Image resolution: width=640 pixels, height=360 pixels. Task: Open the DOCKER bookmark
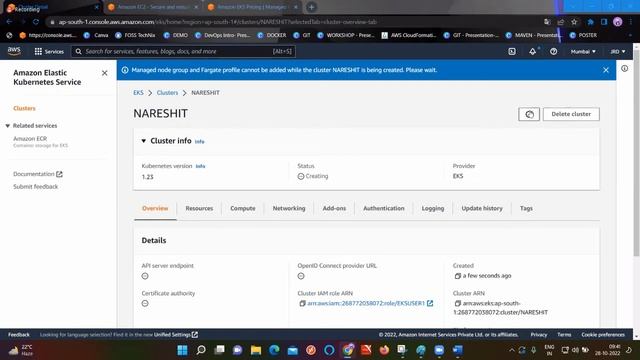(272, 36)
